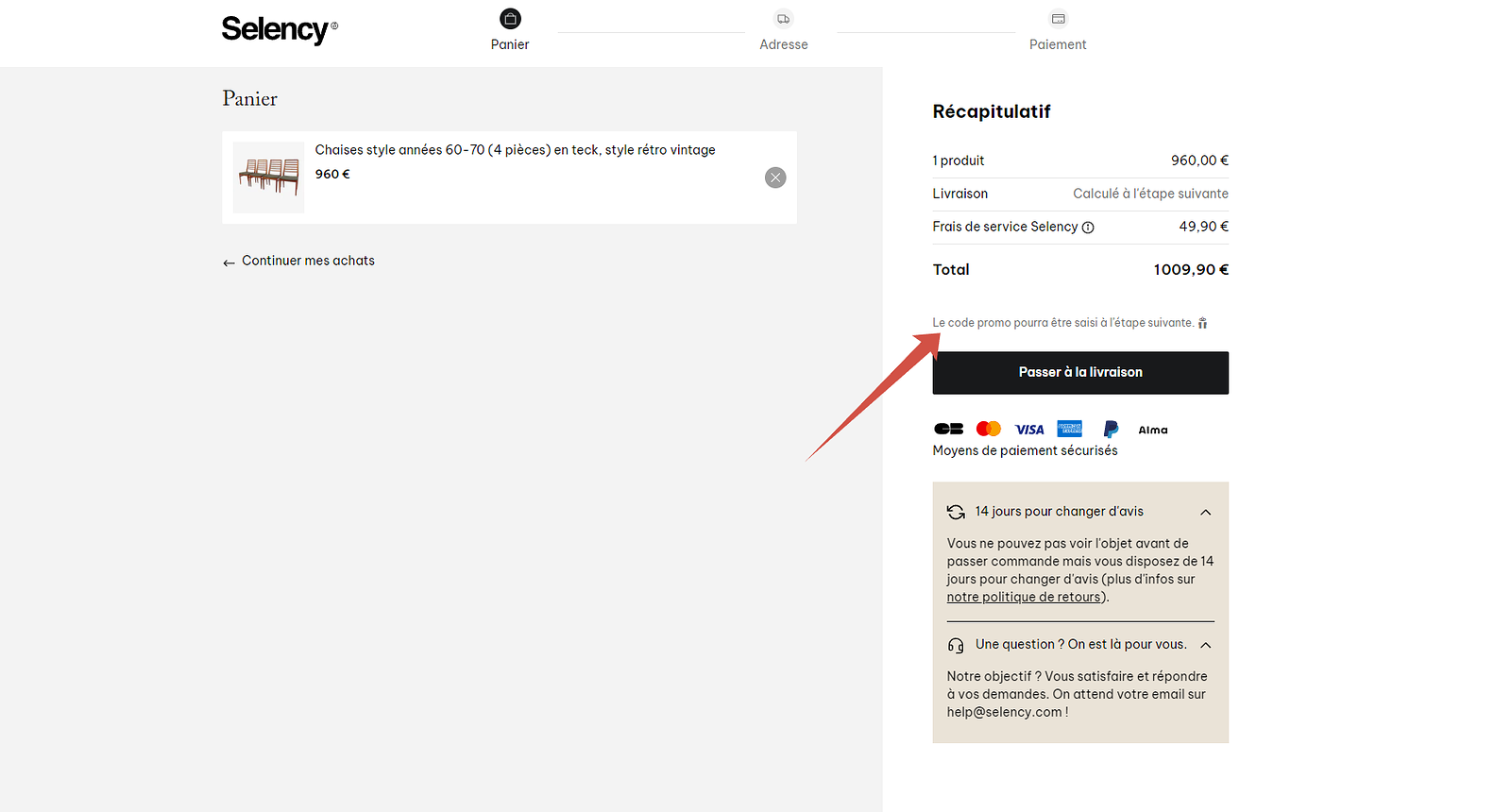The height and width of the screenshot is (812, 1511).
Task: Click Continuer mes achats link
Action: (298, 261)
